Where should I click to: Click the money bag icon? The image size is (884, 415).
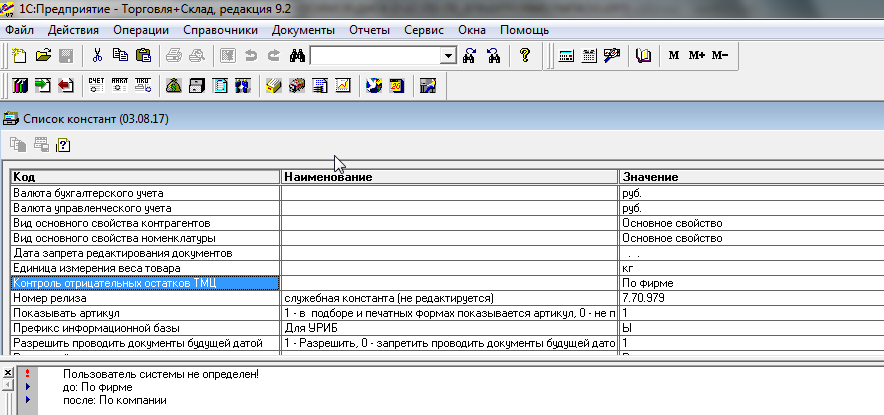[x=174, y=86]
